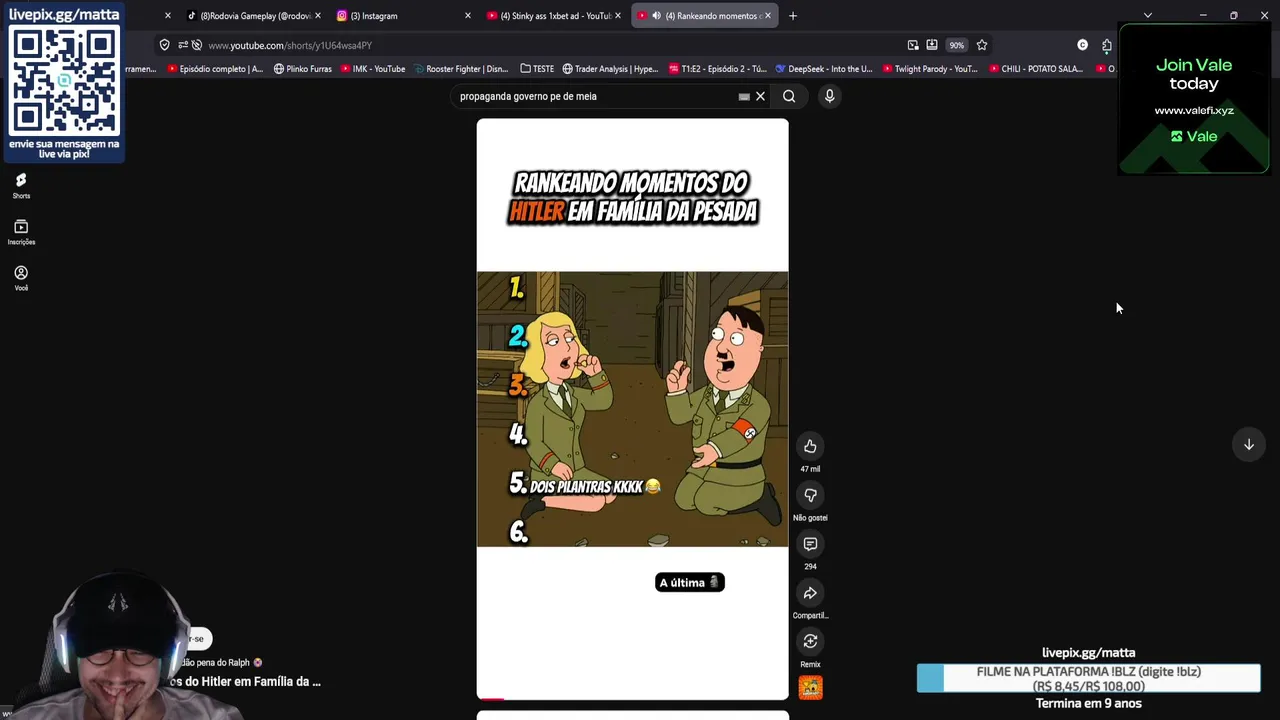1280x720 pixels.
Task: Open the DeepSeek - Into the U... bookmark
Action: coord(823,69)
